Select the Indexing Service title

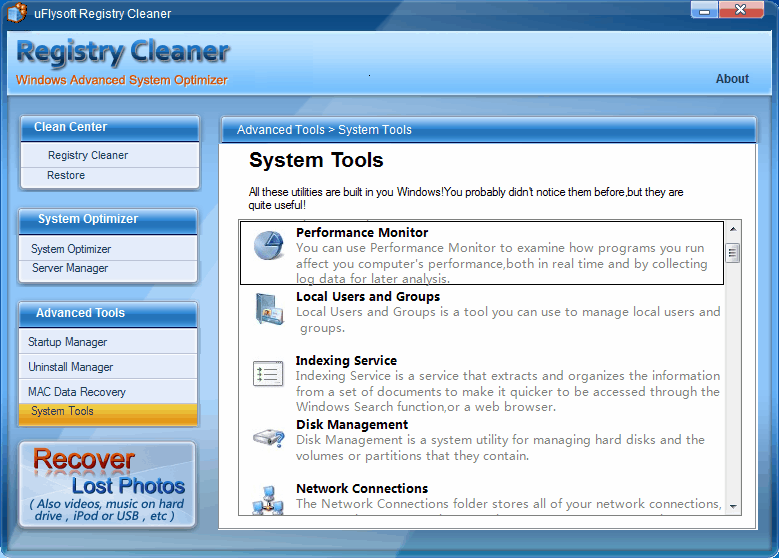pyautogui.click(x=346, y=361)
